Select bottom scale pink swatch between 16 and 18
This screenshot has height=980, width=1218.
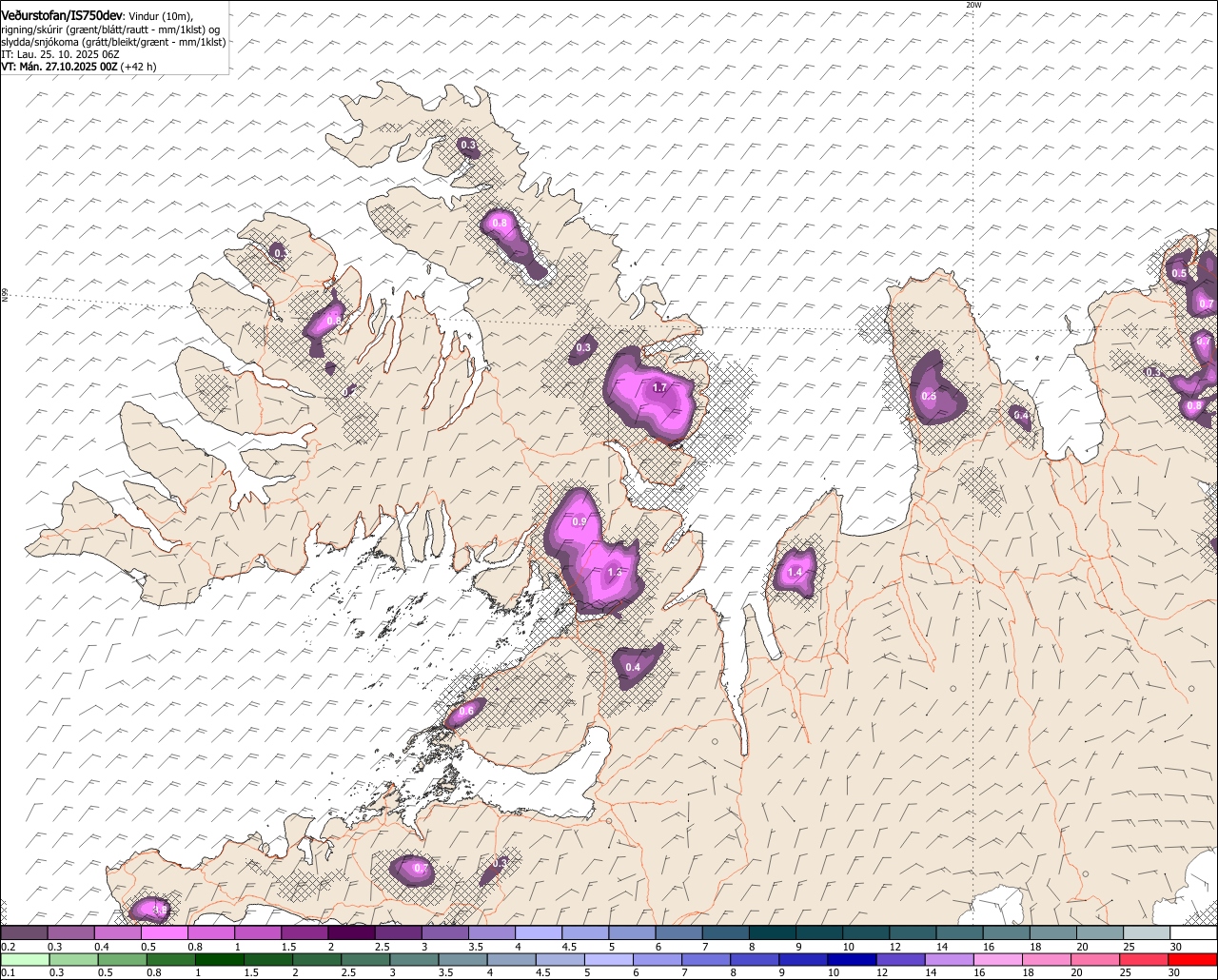(x=998, y=960)
